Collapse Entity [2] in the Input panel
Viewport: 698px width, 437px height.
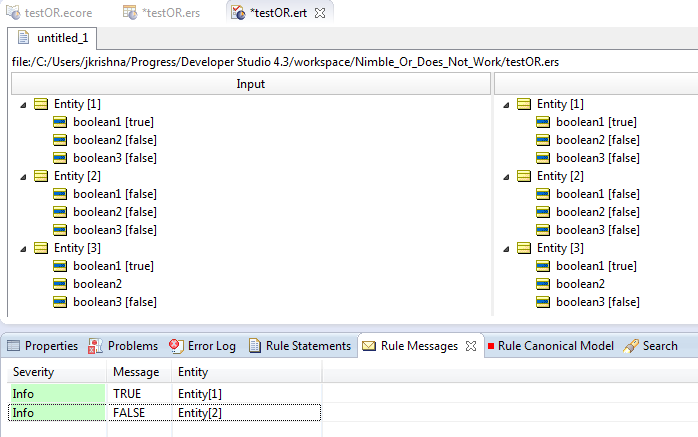[23, 177]
